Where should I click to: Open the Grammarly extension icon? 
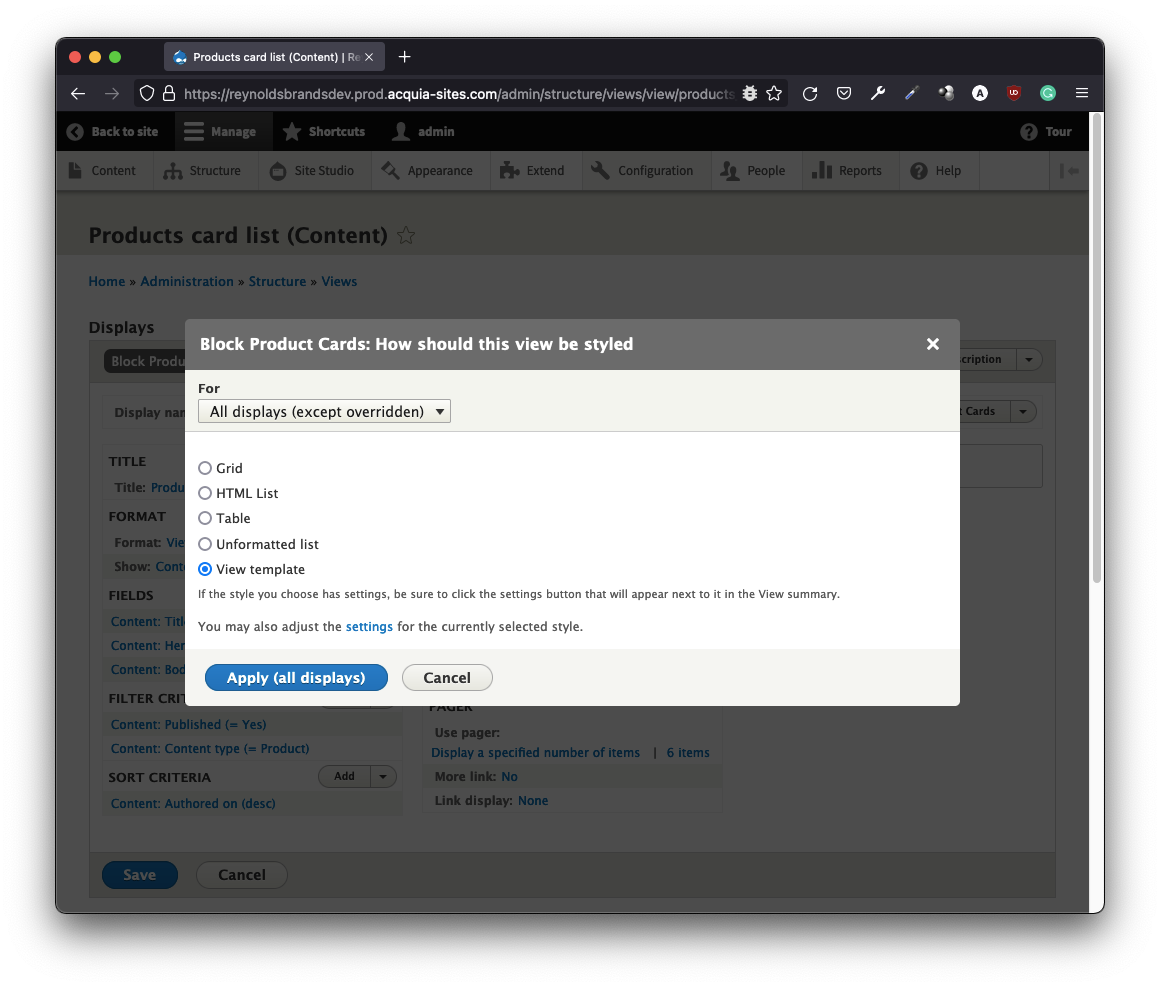coord(1048,93)
